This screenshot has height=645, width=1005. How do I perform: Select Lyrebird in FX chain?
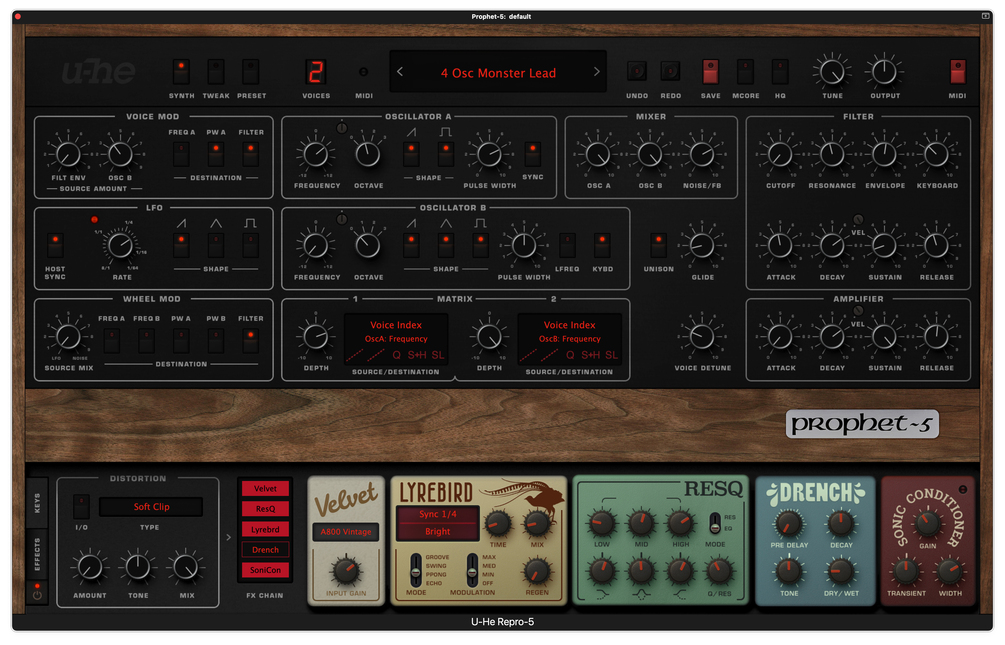click(x=265, y=530)
